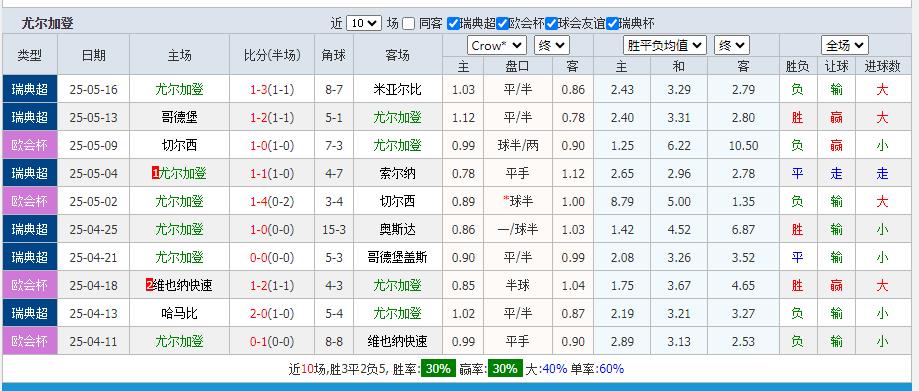919x391 pixels.
Task: Open the 胜平负均值 odds type dropdown
Action: pyautogui.click(x=664, y=45)
